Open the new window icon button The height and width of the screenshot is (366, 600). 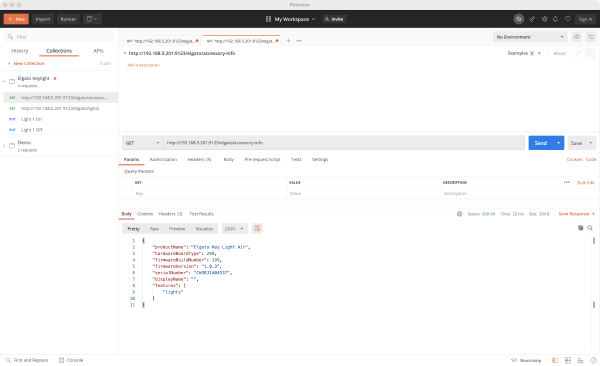[92, 19]
